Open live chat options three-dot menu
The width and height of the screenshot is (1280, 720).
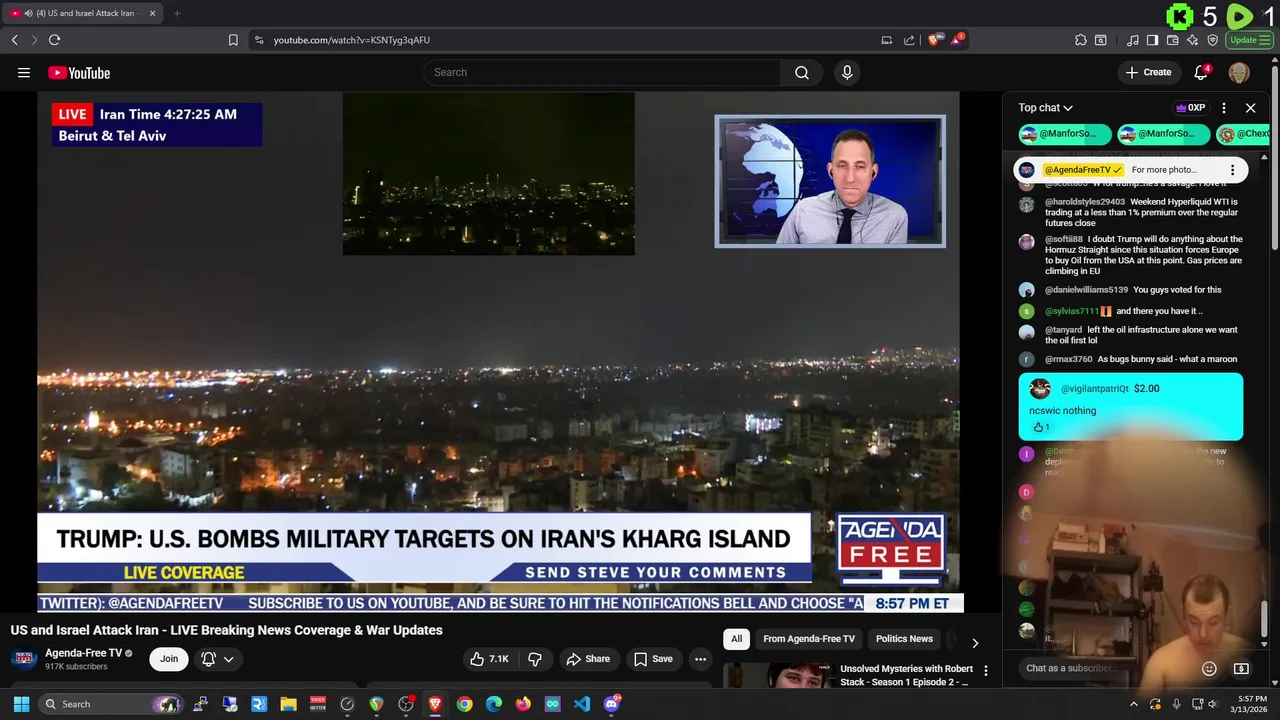[x=1224, y=108]
